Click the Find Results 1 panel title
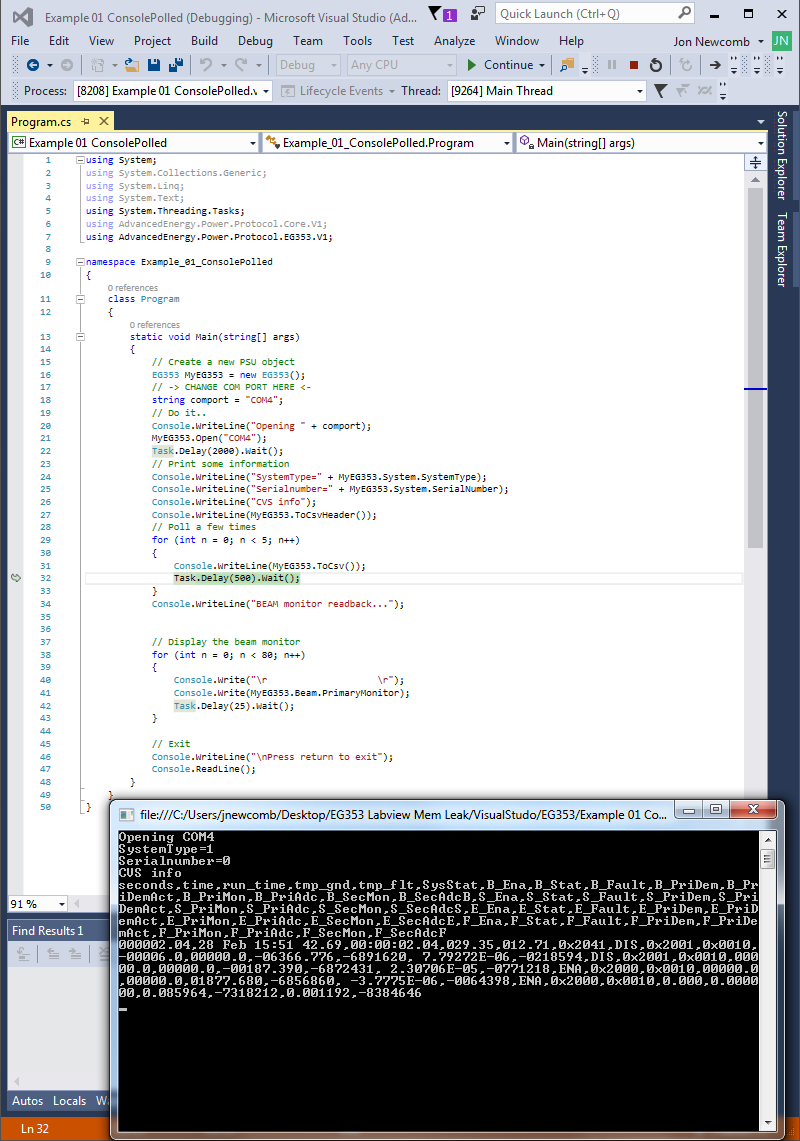Viewport: 800px width, 1141px height. (48, 931)
